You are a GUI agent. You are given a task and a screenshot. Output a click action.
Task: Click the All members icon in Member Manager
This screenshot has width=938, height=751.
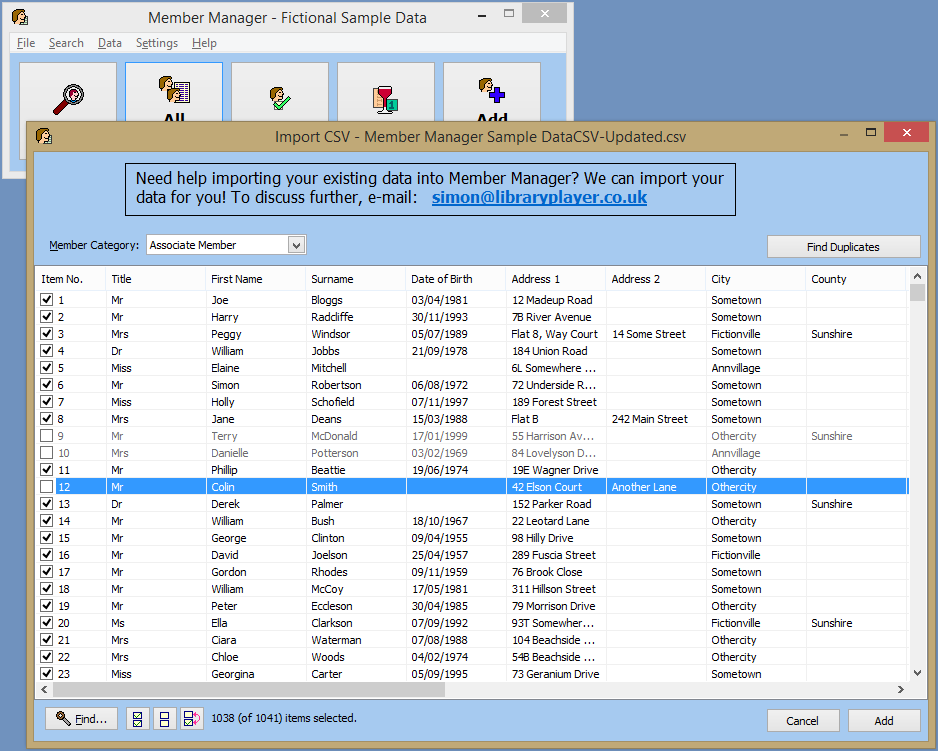click(x=174, y=89)
